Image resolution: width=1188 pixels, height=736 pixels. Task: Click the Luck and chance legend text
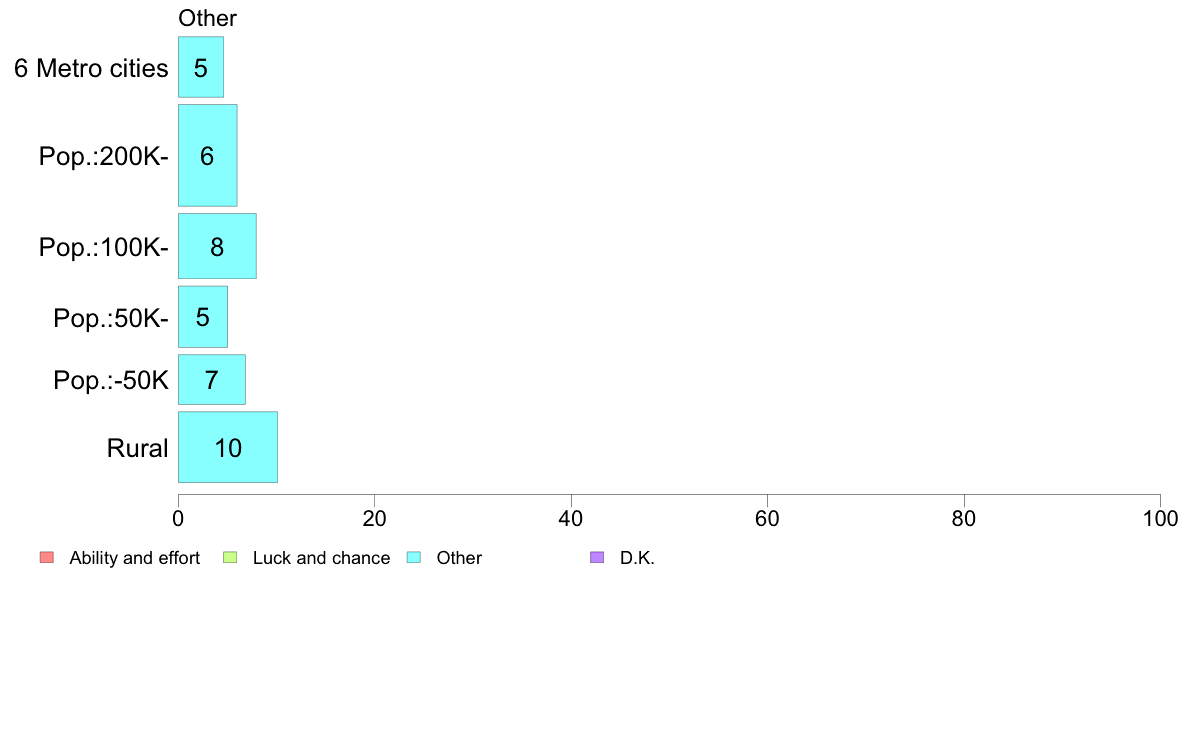point(321,558)
